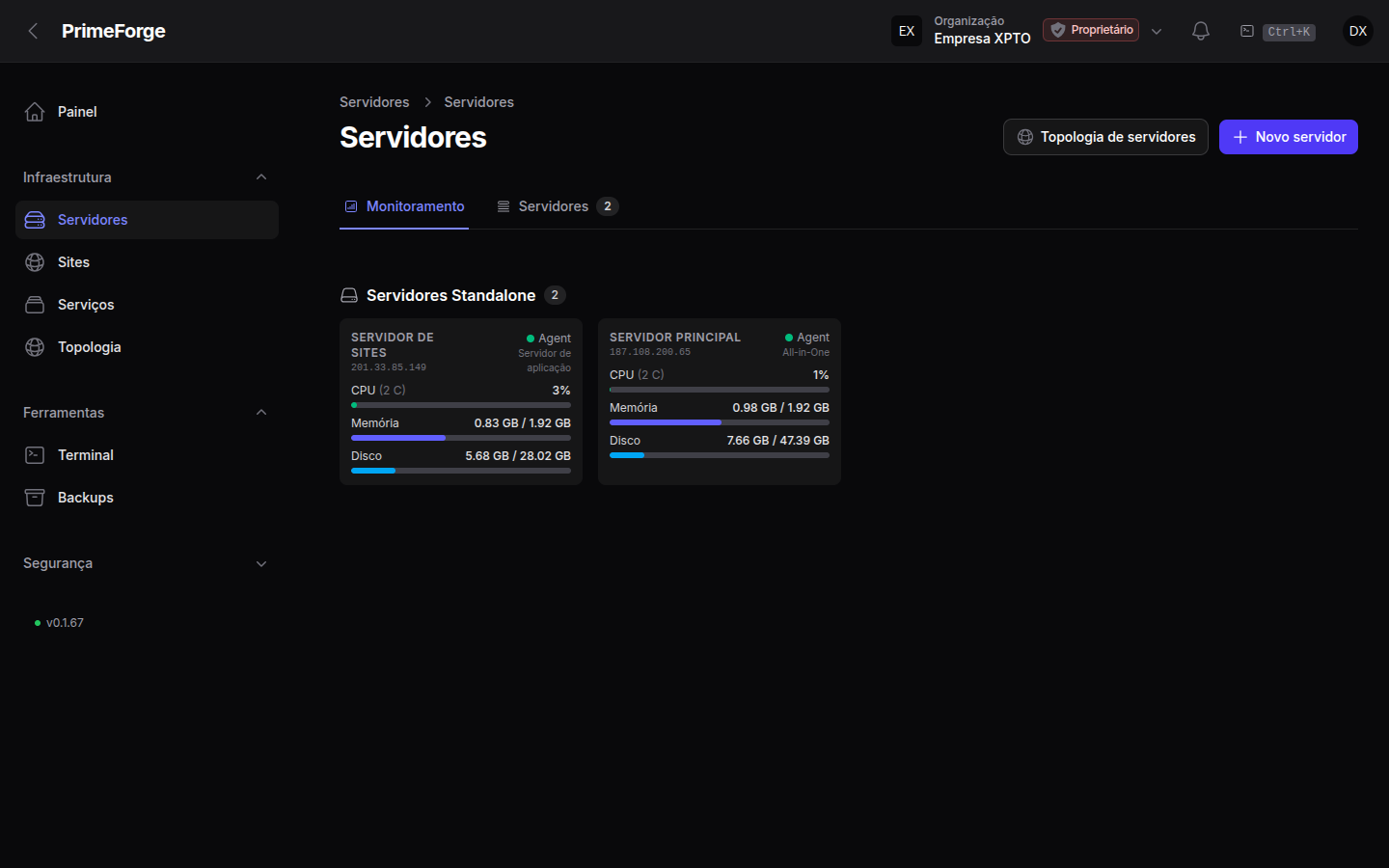Open Topologia in the sidebar
Screen dimensions: 1389x868
click(147, 347)
